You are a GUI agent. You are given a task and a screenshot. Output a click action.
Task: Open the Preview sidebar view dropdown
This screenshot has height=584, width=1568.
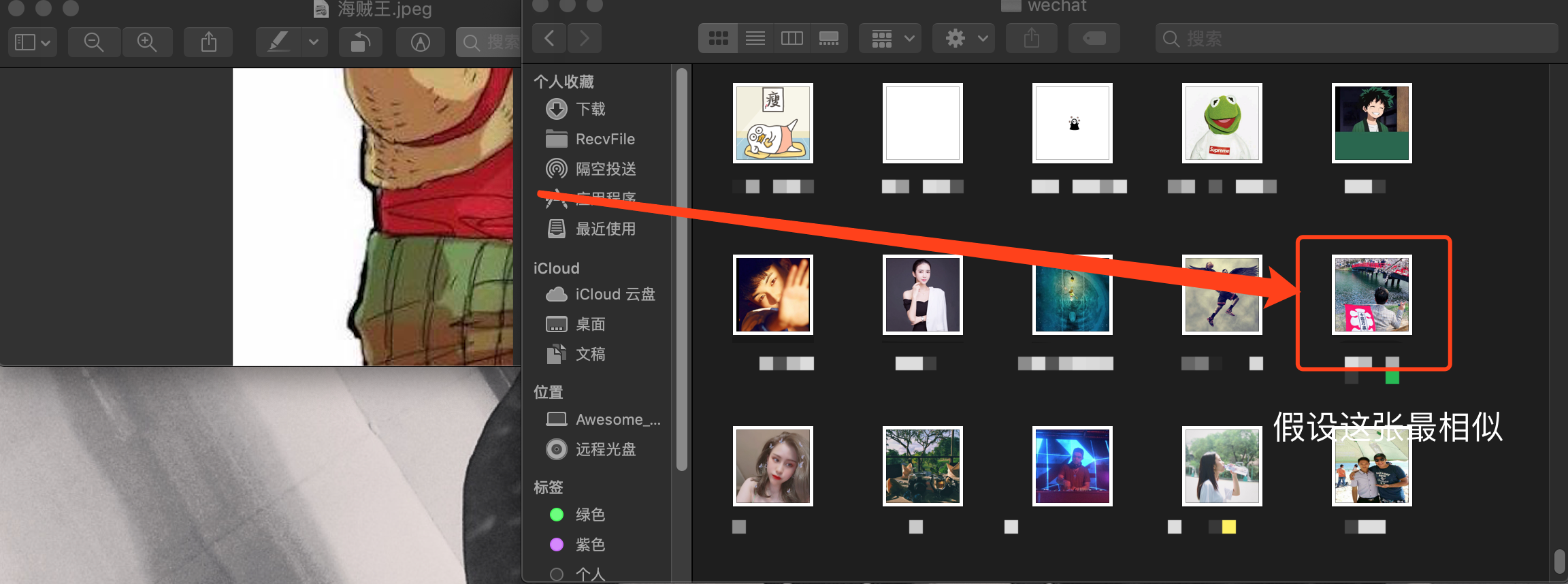[33, 42]
